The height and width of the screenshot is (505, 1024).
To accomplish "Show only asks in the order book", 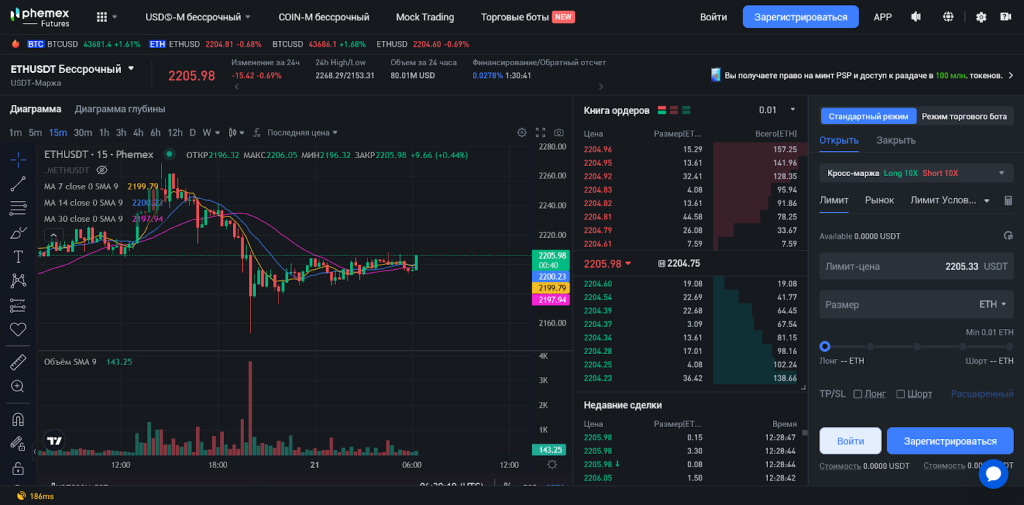I will coord(674,110).
